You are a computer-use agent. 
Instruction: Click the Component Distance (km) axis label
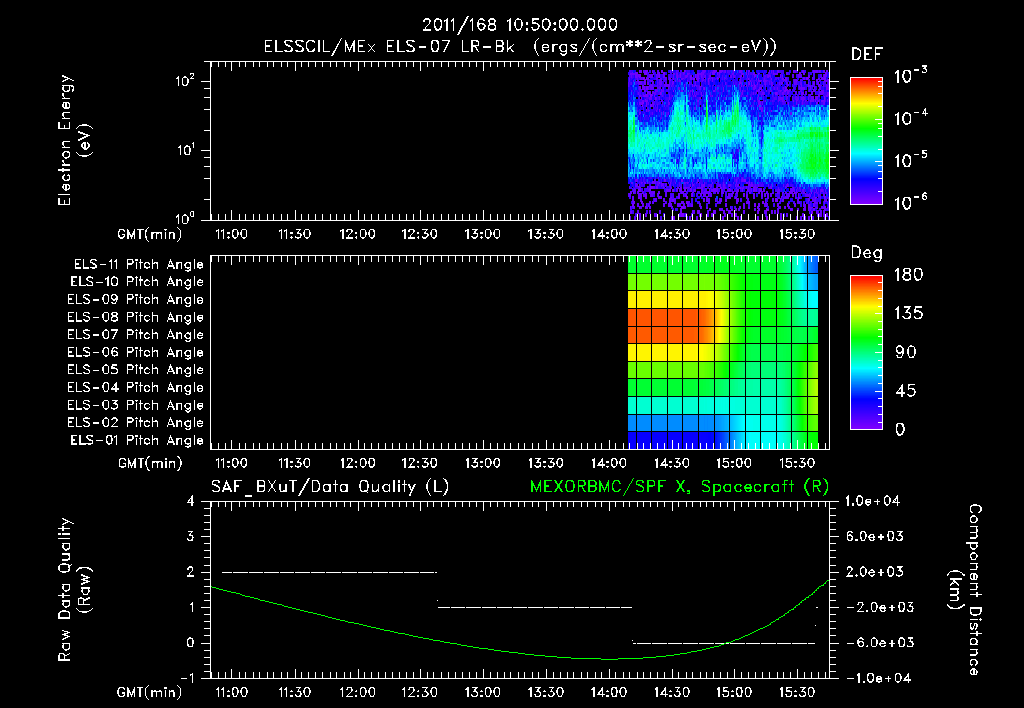click(x=965, y=590)
